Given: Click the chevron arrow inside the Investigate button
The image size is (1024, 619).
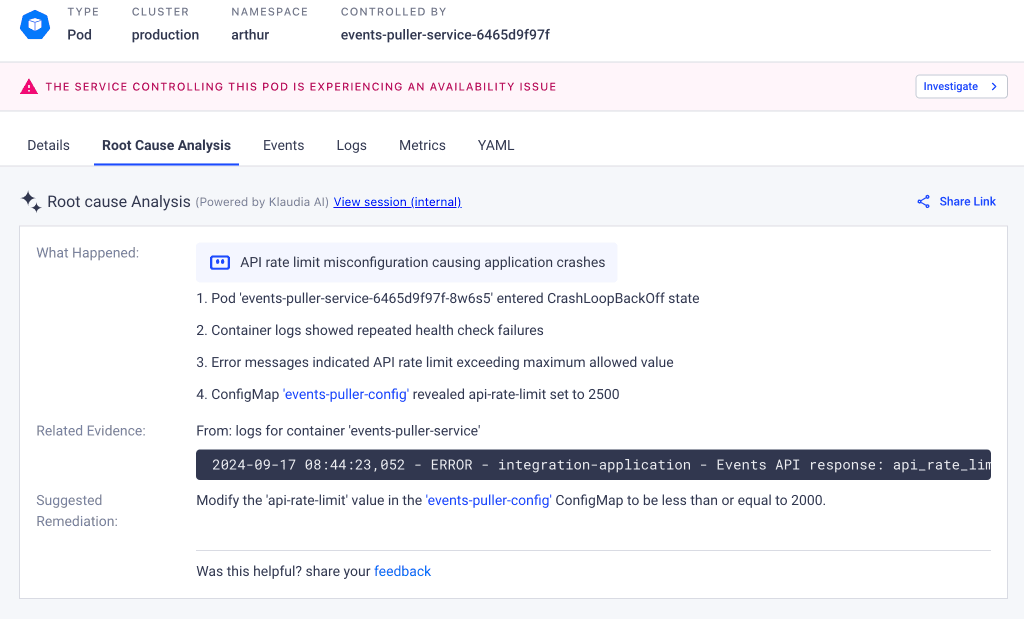Looking at the screenshot, I should point(994,86).
